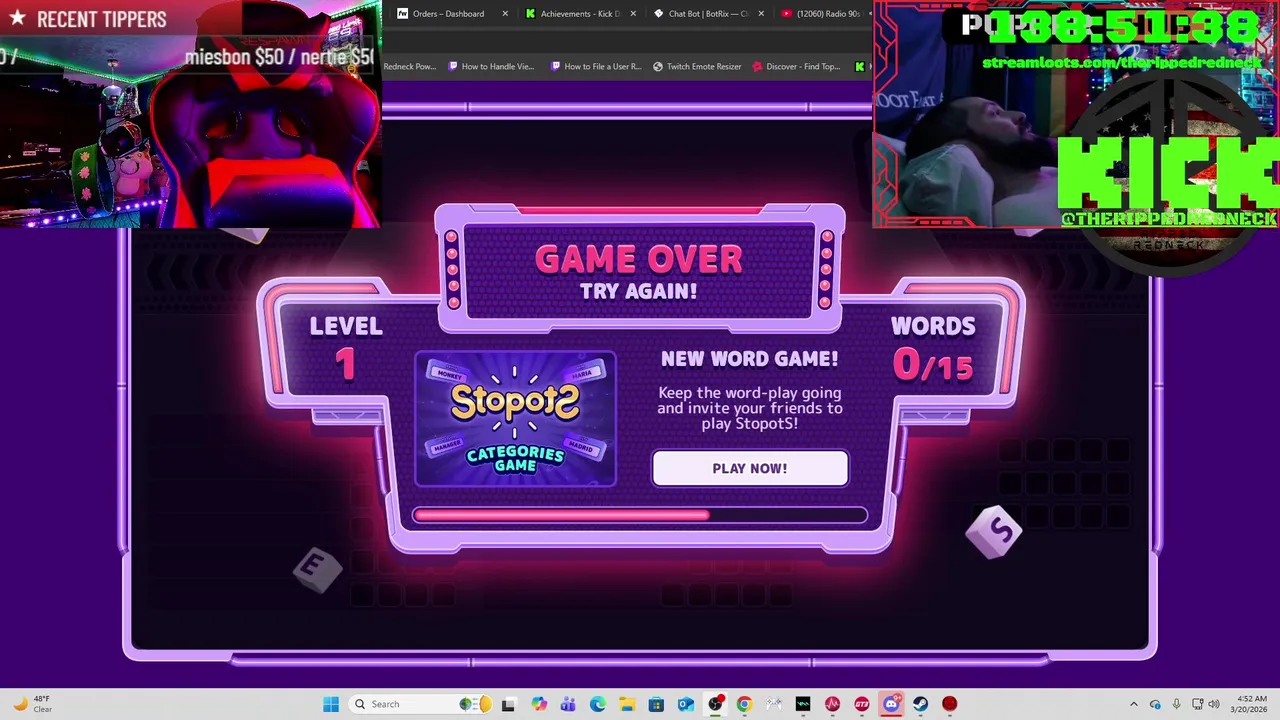Open the red circular app in taskbar

click(x=949, y=704)
